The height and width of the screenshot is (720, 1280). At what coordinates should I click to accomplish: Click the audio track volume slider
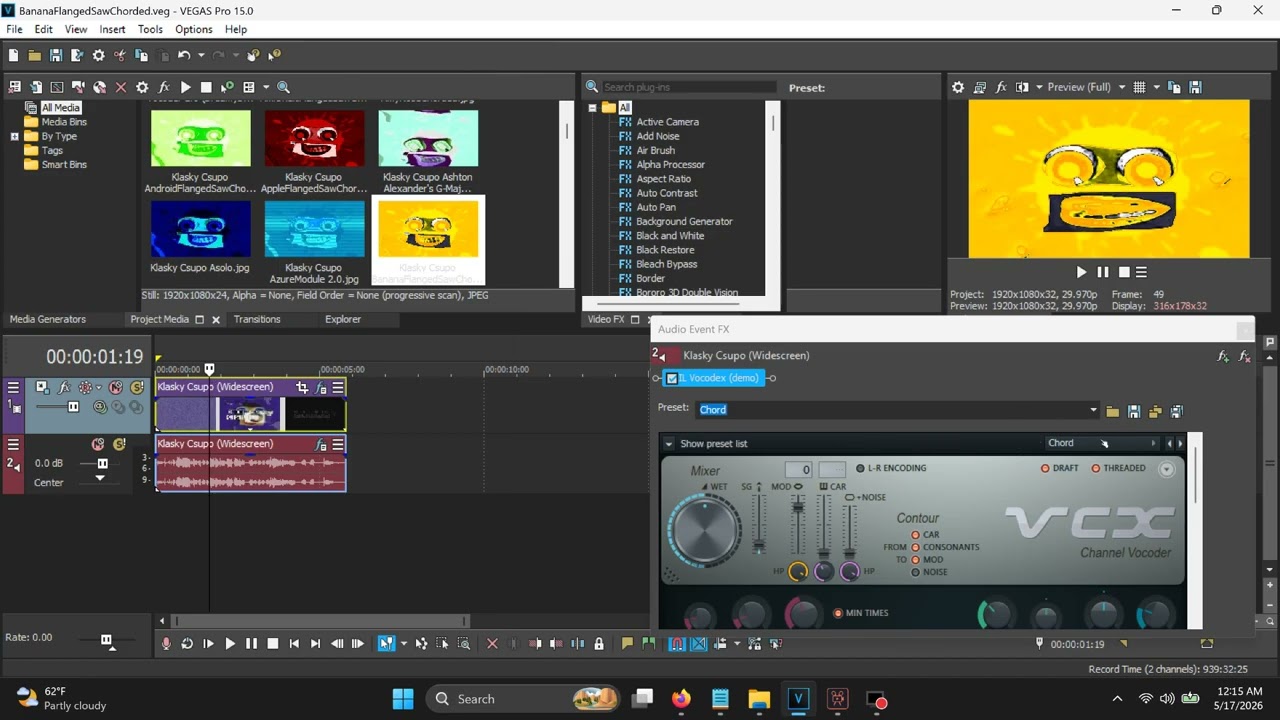click(102, 464)
